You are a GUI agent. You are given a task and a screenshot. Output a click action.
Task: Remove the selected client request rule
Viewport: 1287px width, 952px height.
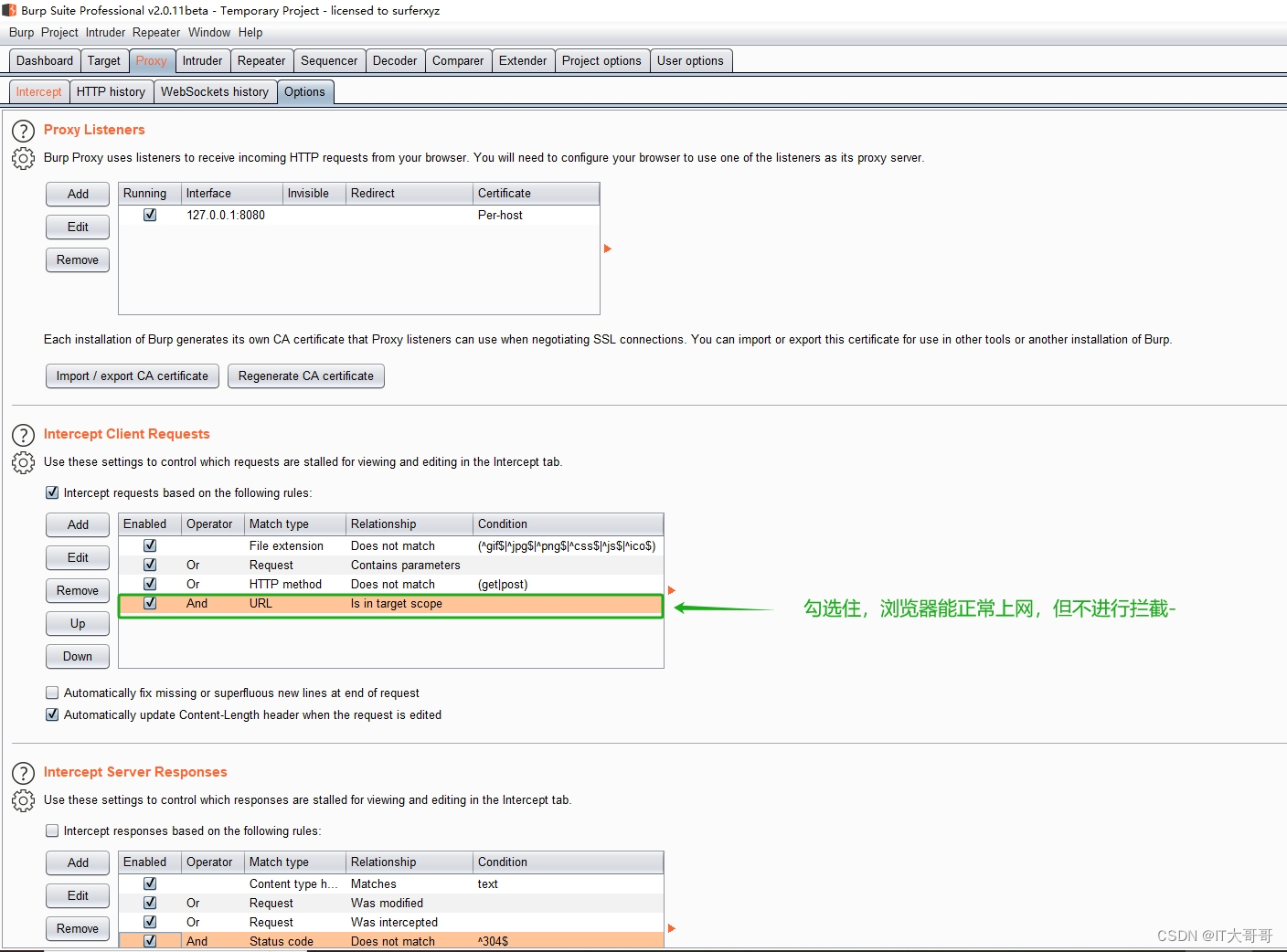pos(78,590)
